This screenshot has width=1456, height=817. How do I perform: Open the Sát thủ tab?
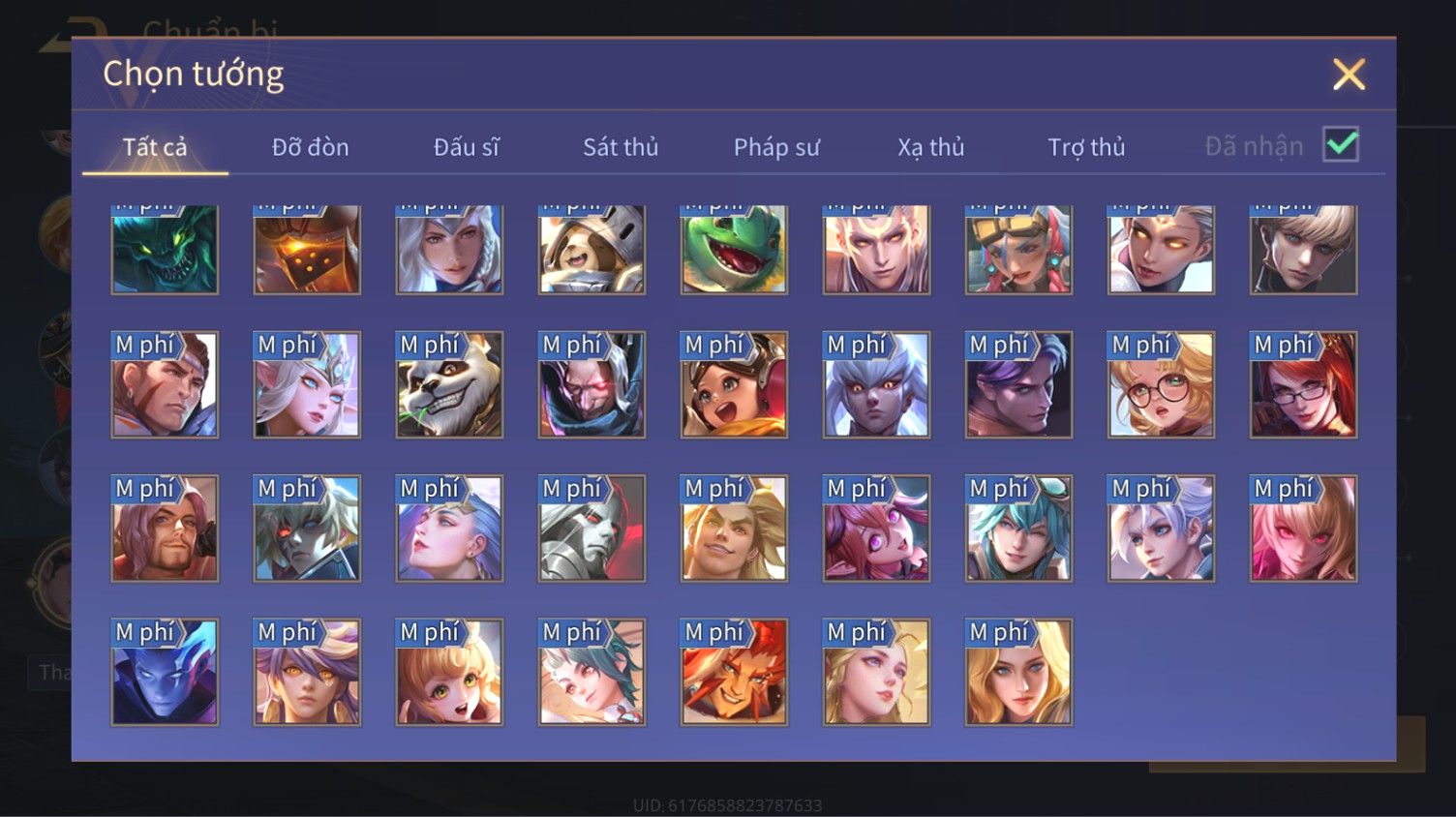click(x=621, y=147)
